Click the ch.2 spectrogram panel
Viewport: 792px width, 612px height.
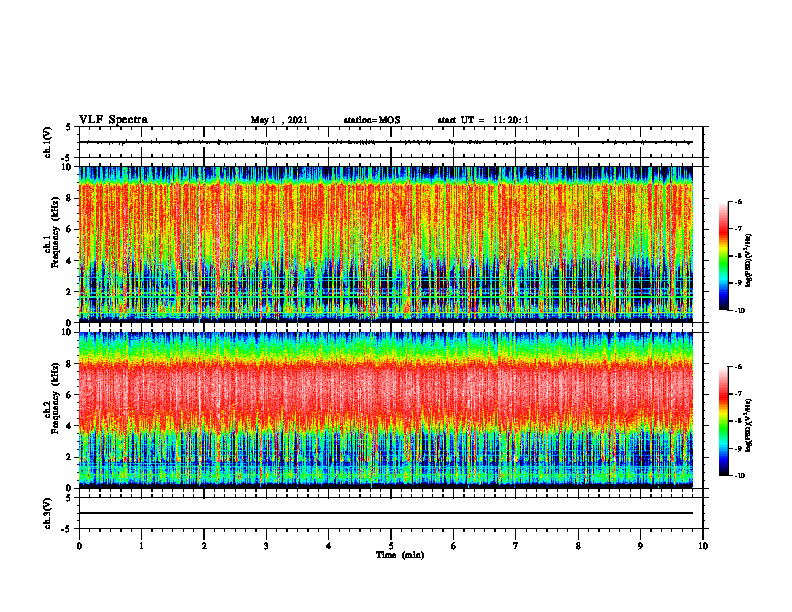pyautogui.click(x=386, y=410)
